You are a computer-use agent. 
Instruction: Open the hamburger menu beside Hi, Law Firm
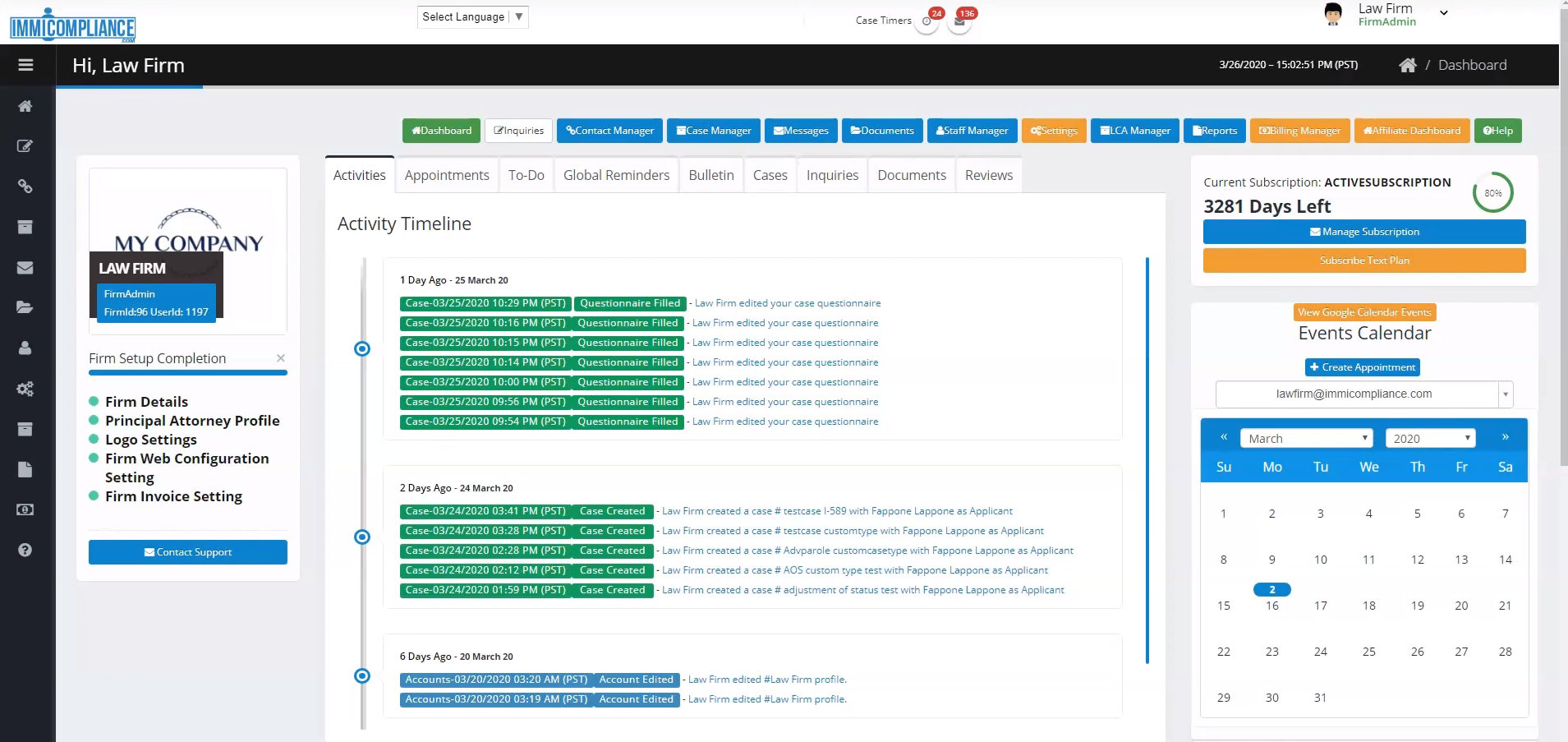[26, 64]
